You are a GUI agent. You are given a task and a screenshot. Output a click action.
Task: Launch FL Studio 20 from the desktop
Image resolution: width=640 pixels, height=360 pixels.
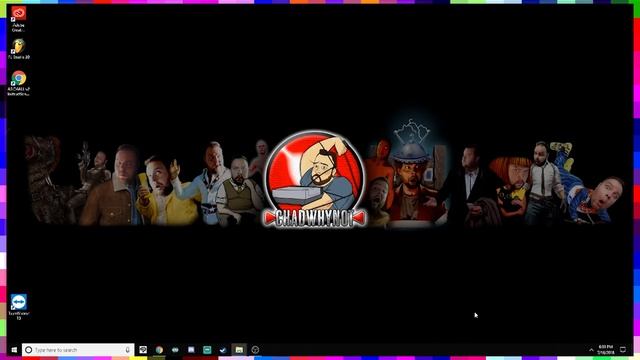pos(18,49)
